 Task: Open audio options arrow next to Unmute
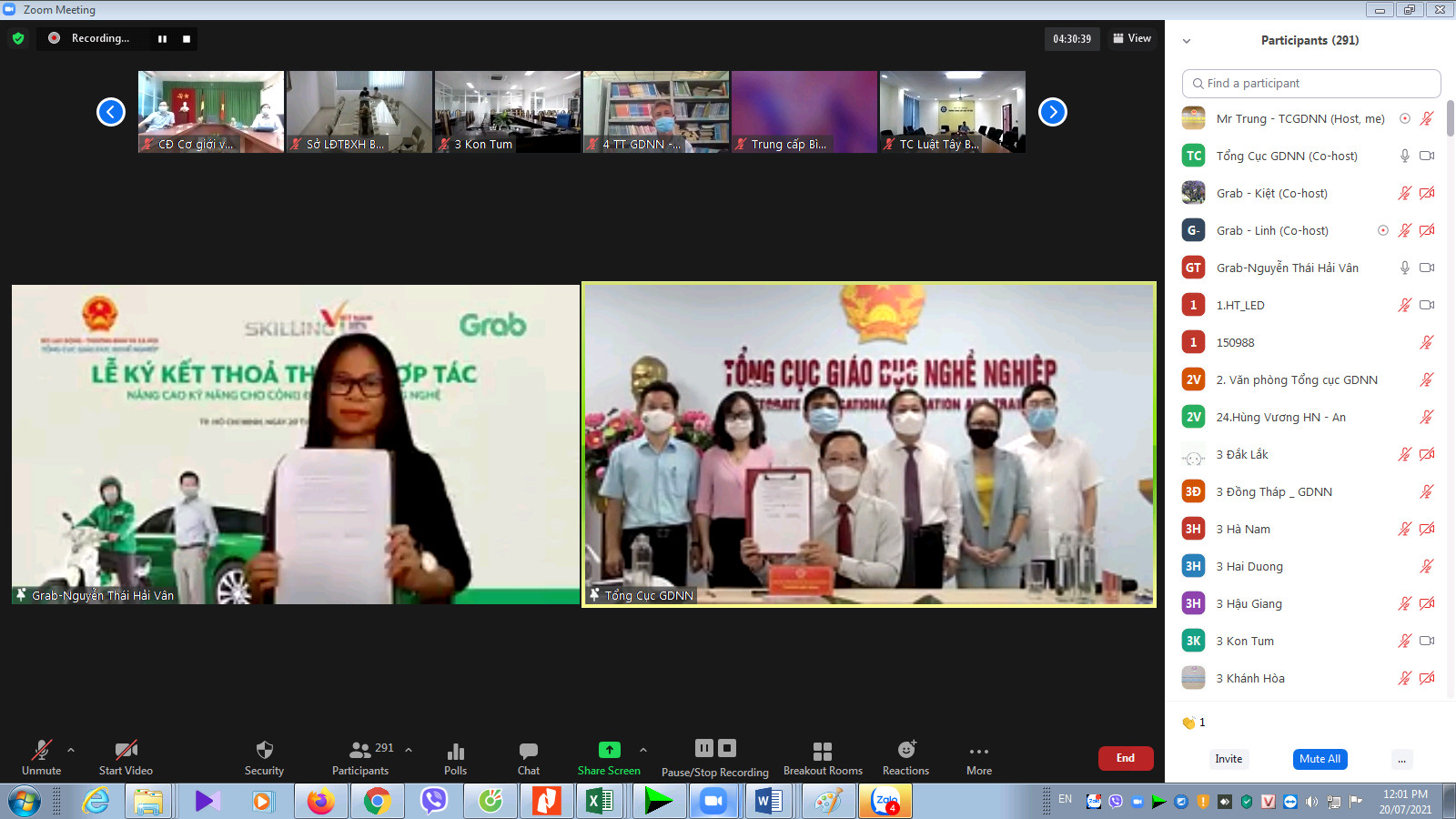(71, 751)
